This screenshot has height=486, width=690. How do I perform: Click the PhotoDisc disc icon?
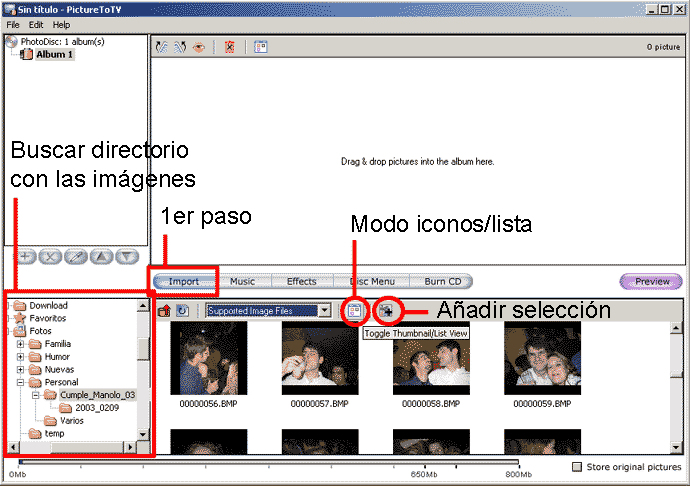[11, 42]
